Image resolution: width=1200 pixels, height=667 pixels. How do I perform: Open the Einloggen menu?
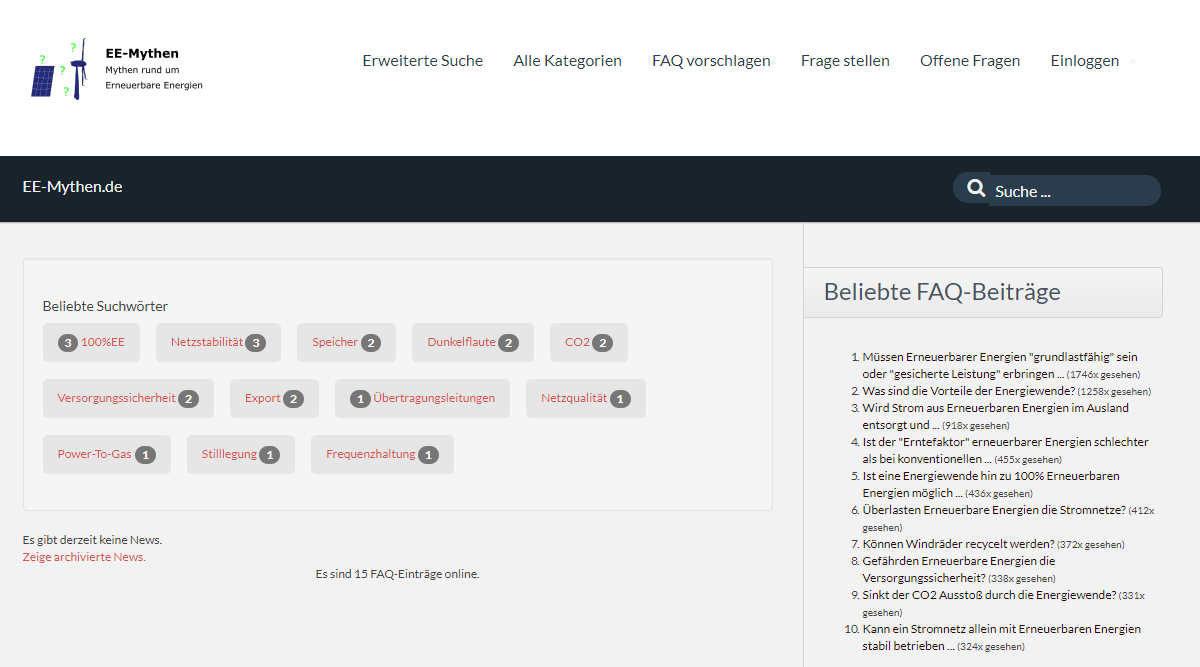coord(1085,61)
